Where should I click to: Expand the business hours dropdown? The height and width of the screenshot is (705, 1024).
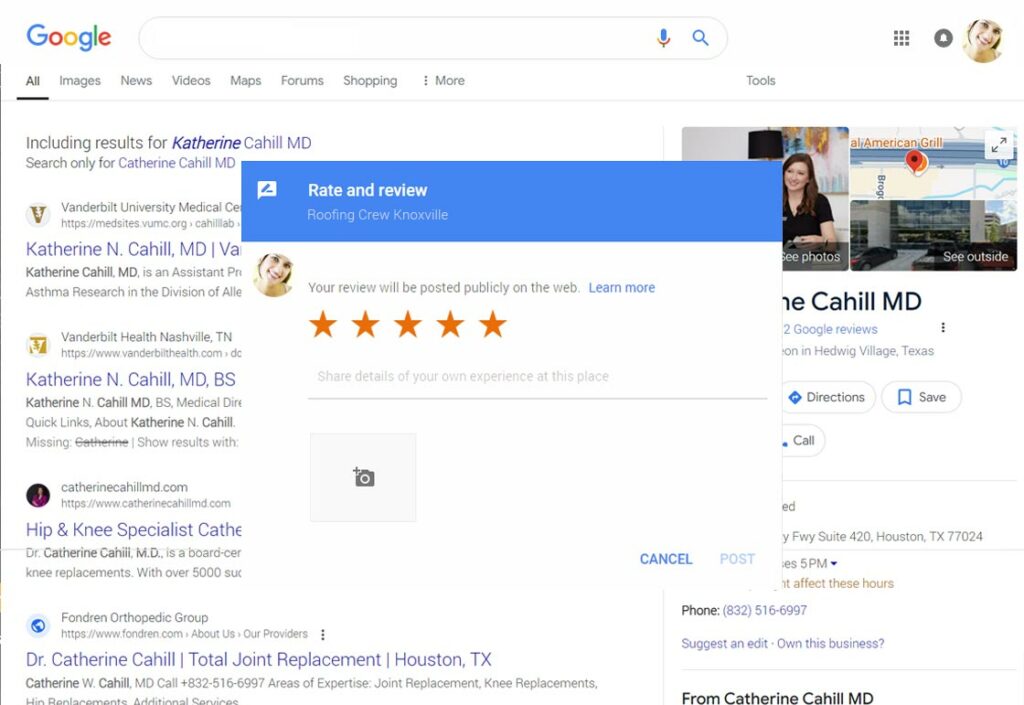click(833, 563)
